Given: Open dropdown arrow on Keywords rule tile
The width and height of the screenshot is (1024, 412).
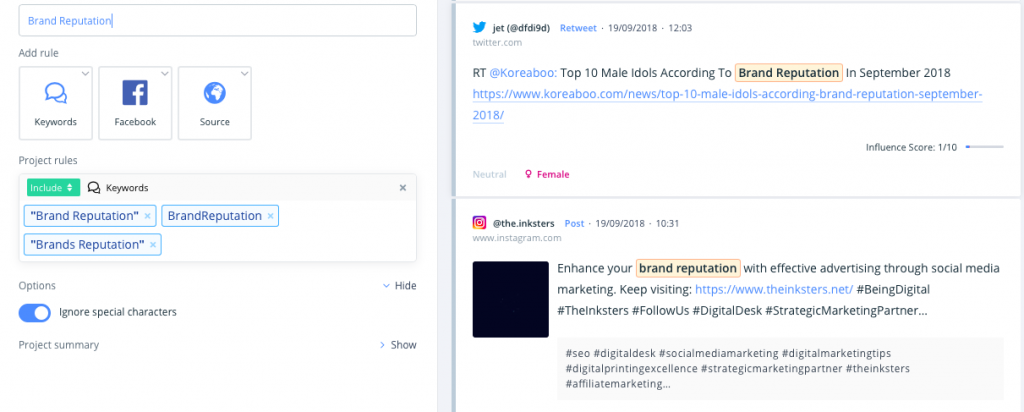Looking at the screenshot, I should coord(85,73).
